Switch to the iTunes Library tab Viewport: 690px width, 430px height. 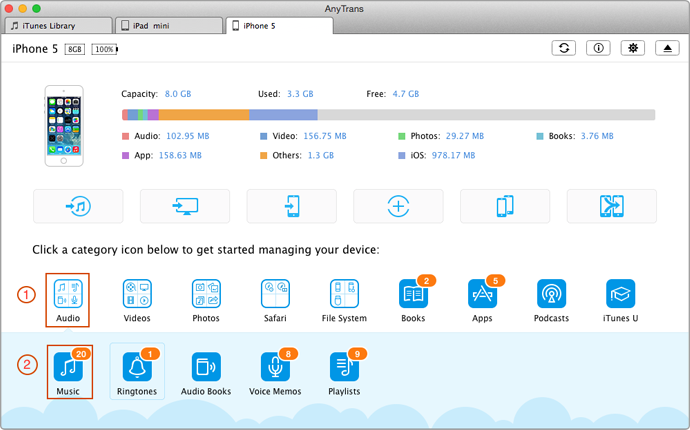click(59, 26)
